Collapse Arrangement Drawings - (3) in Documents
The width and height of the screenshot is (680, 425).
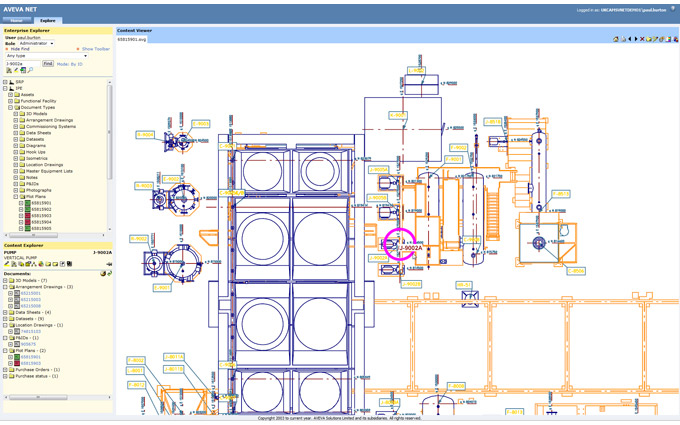pos(5,287)
